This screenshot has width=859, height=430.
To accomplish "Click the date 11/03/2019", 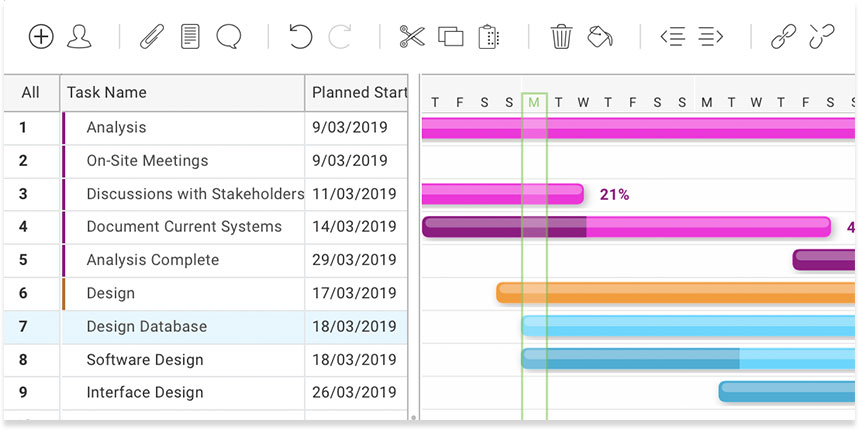I will (x=354, y=194).
